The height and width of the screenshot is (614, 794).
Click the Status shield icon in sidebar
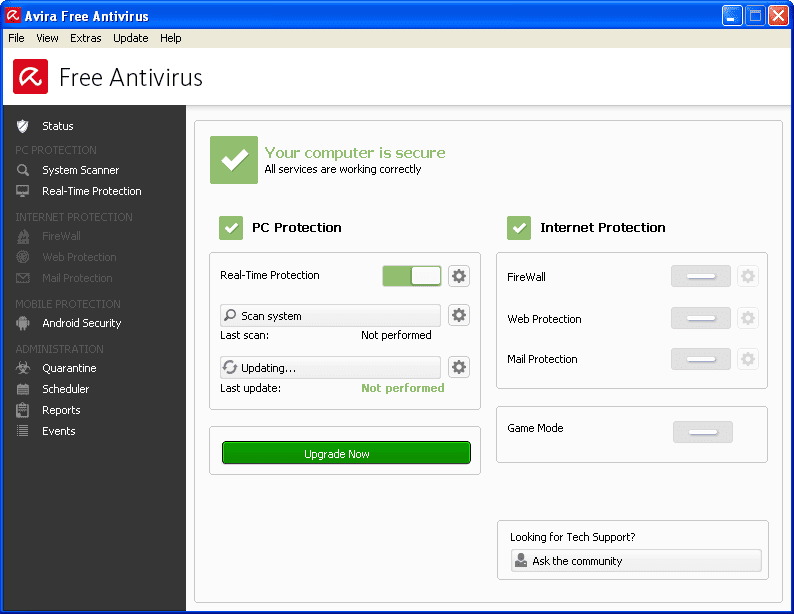22,126
